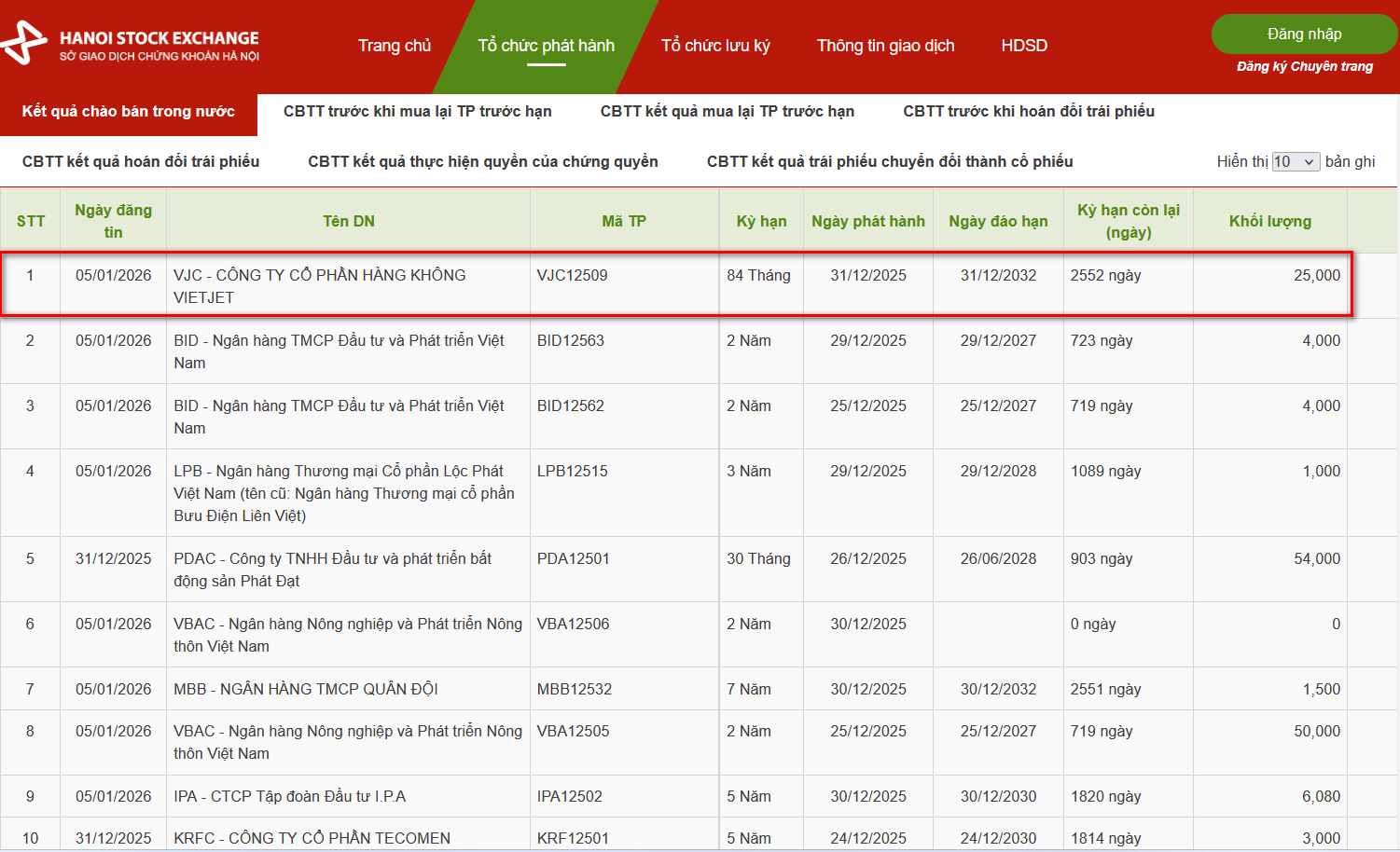The width and height of the screenshot is (1400, 852).
Task: Click the MBB - Ngân hàng TMCP Quân Đội row
Action: 305,689
